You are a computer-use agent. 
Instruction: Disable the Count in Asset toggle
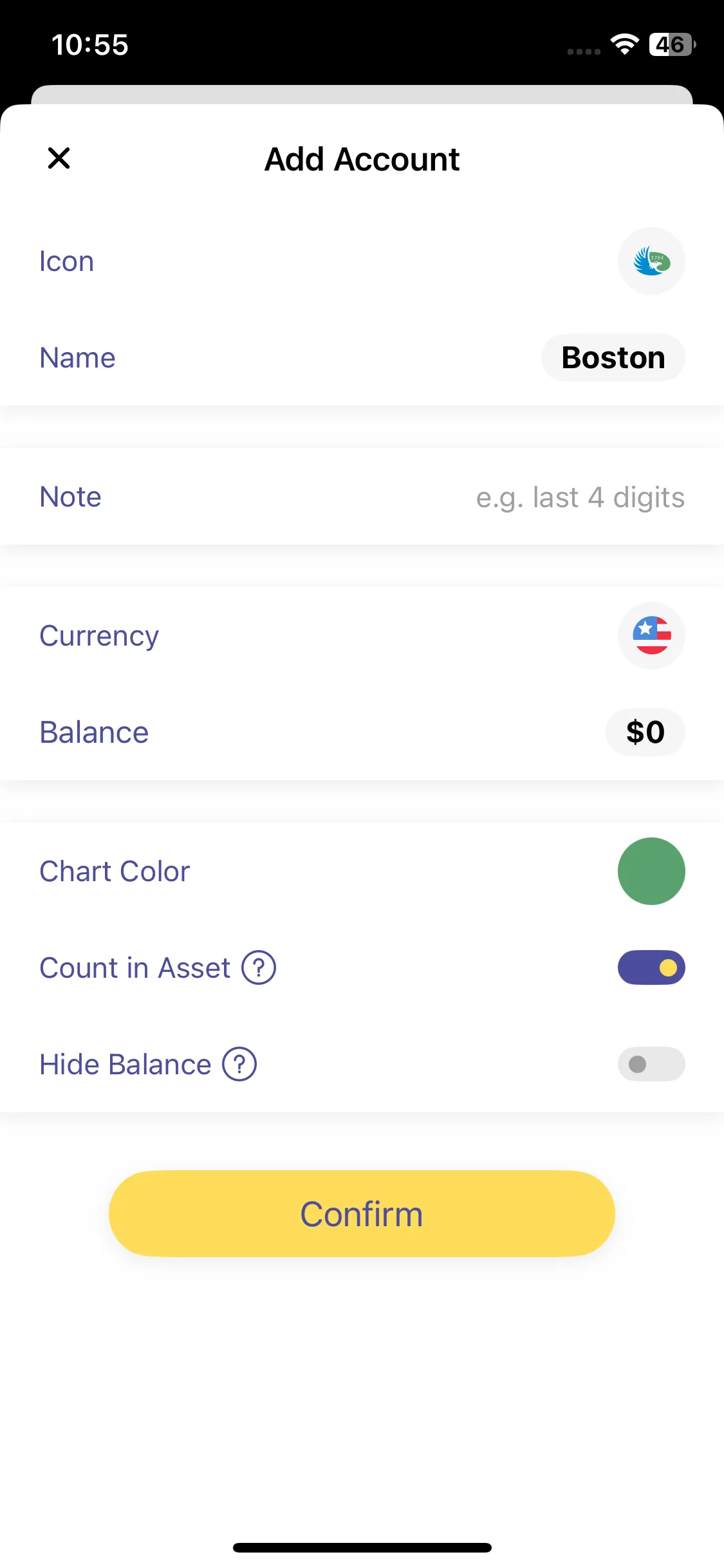(651, 967)
